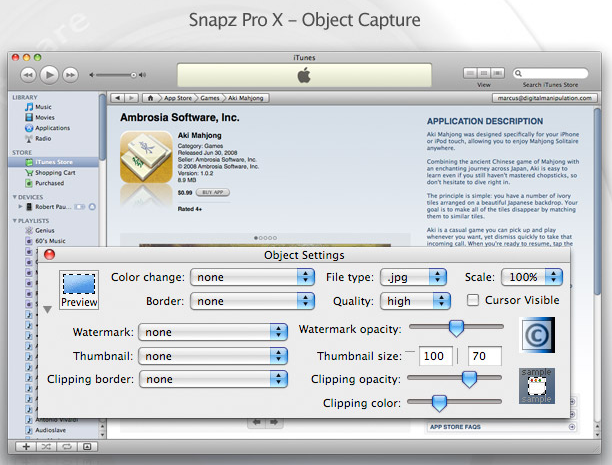The image size is (612, 465).
Task: Open the App Store breadcrumb
Action: tap(178, 98)
